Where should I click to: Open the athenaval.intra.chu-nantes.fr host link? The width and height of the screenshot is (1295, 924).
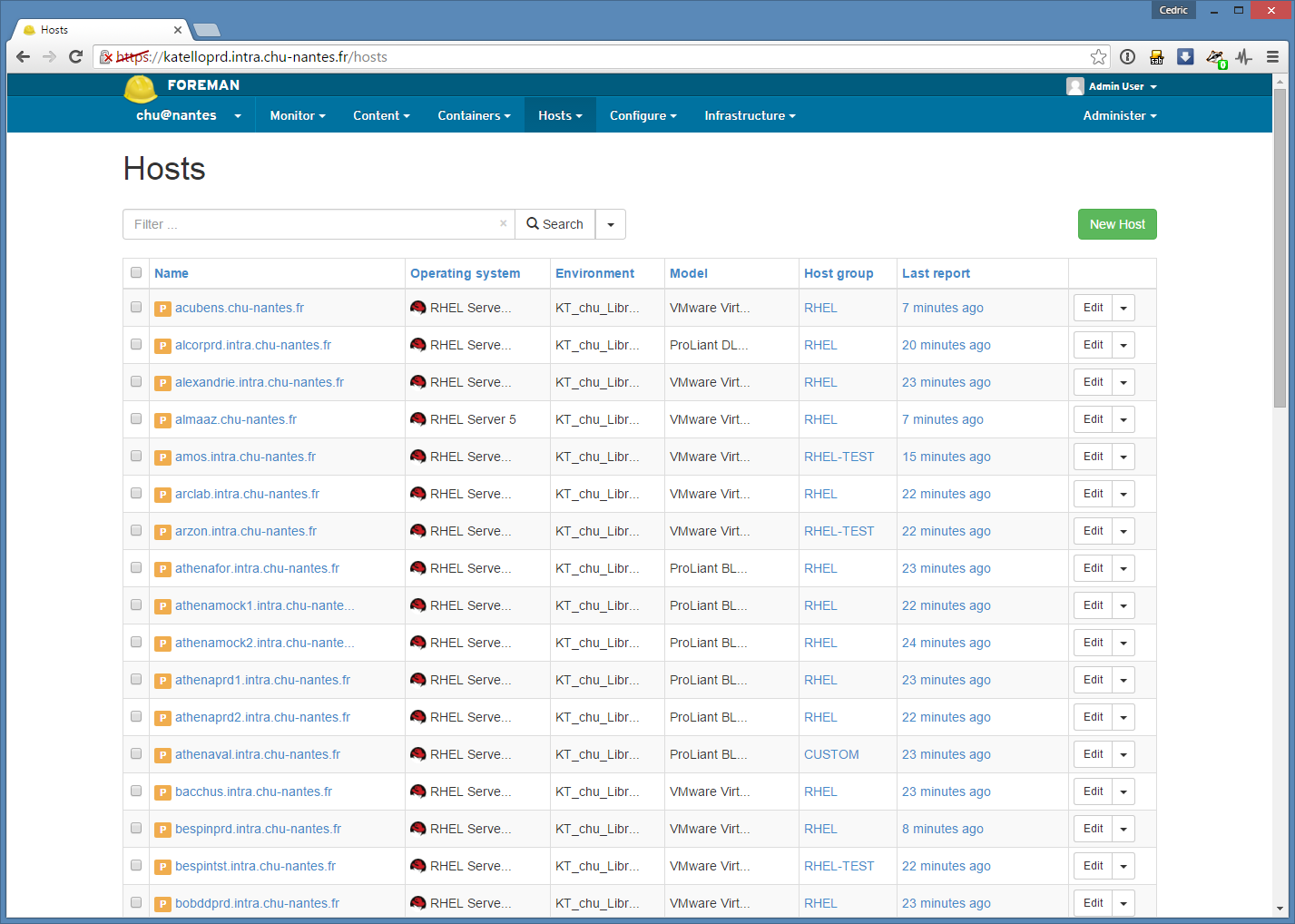(x=257, y=754)
